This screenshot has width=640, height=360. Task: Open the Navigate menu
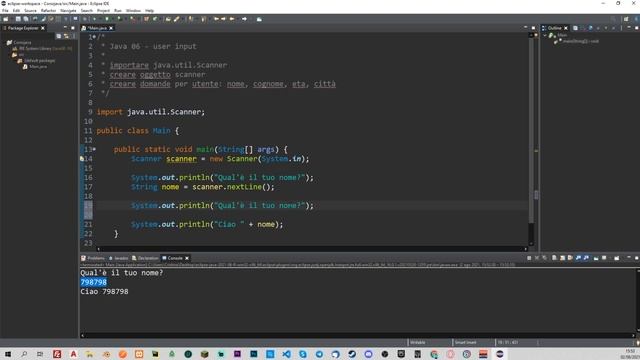click(x=68, y=11)
